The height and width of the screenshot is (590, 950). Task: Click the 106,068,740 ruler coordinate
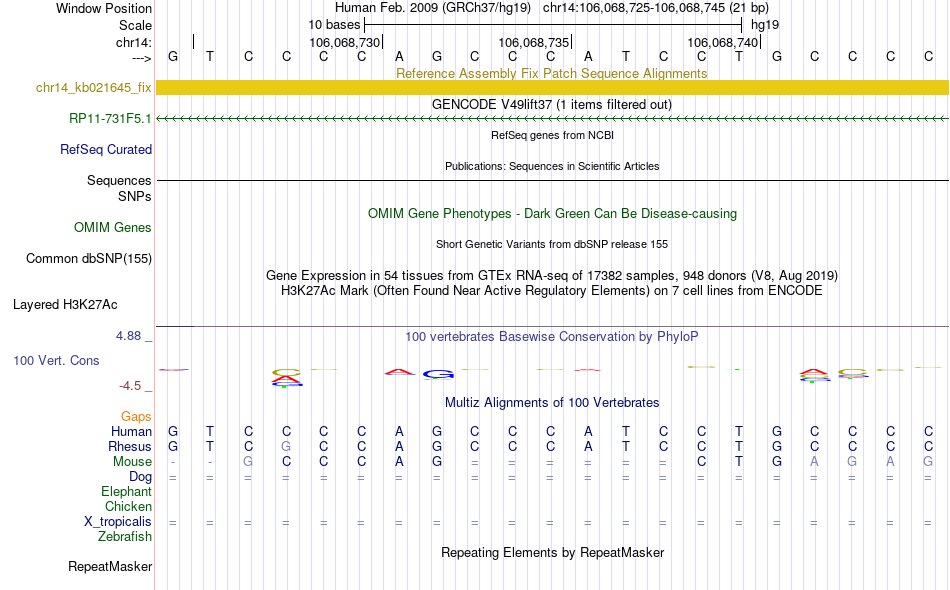tap(723, 42)
